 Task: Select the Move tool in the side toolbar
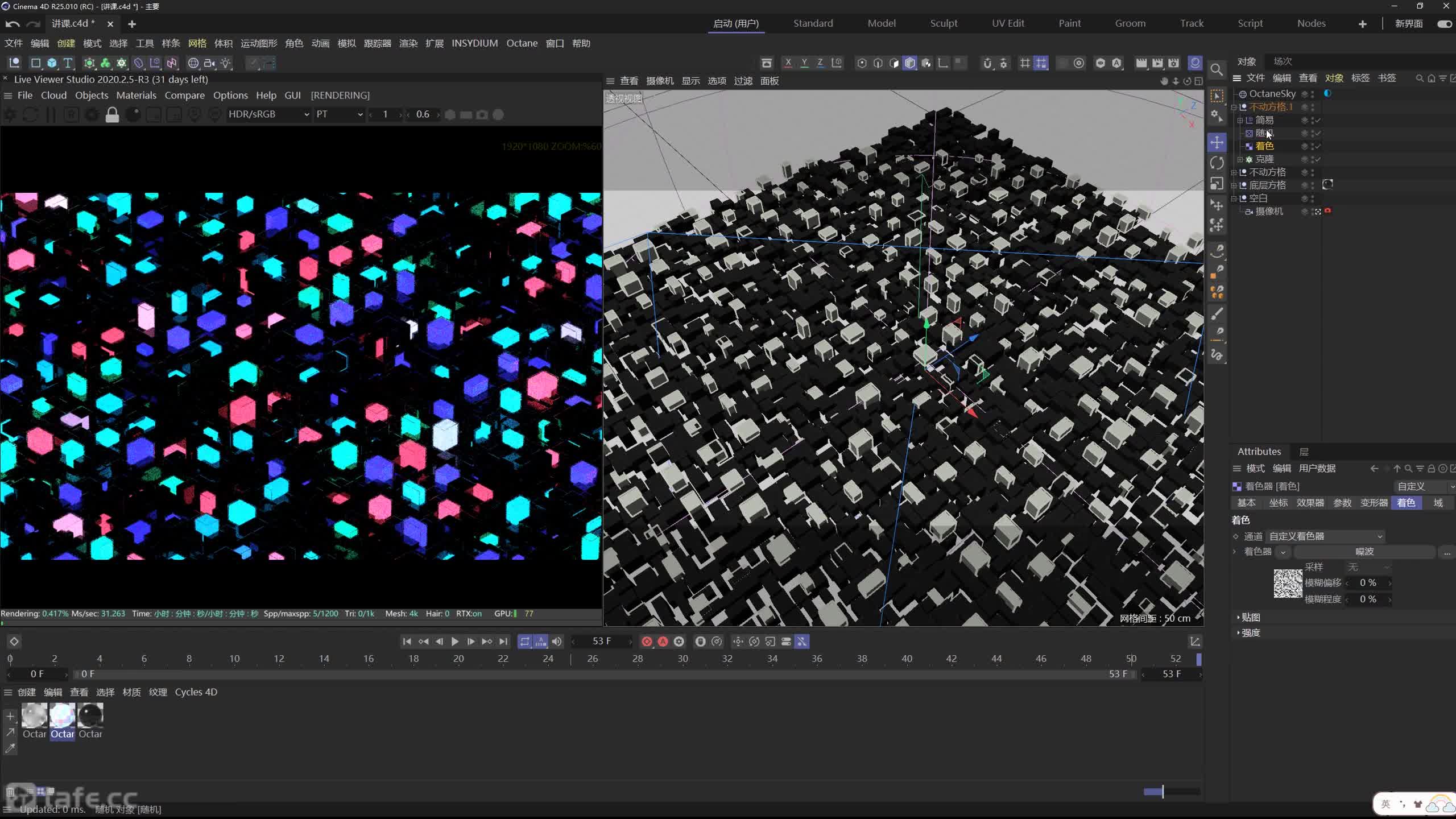[x=1217, y=142]
